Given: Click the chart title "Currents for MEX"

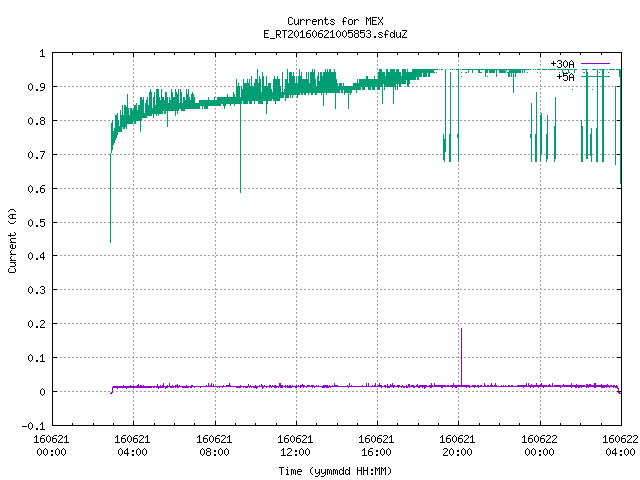Looking at the screenshot, I should pos(335,21).
